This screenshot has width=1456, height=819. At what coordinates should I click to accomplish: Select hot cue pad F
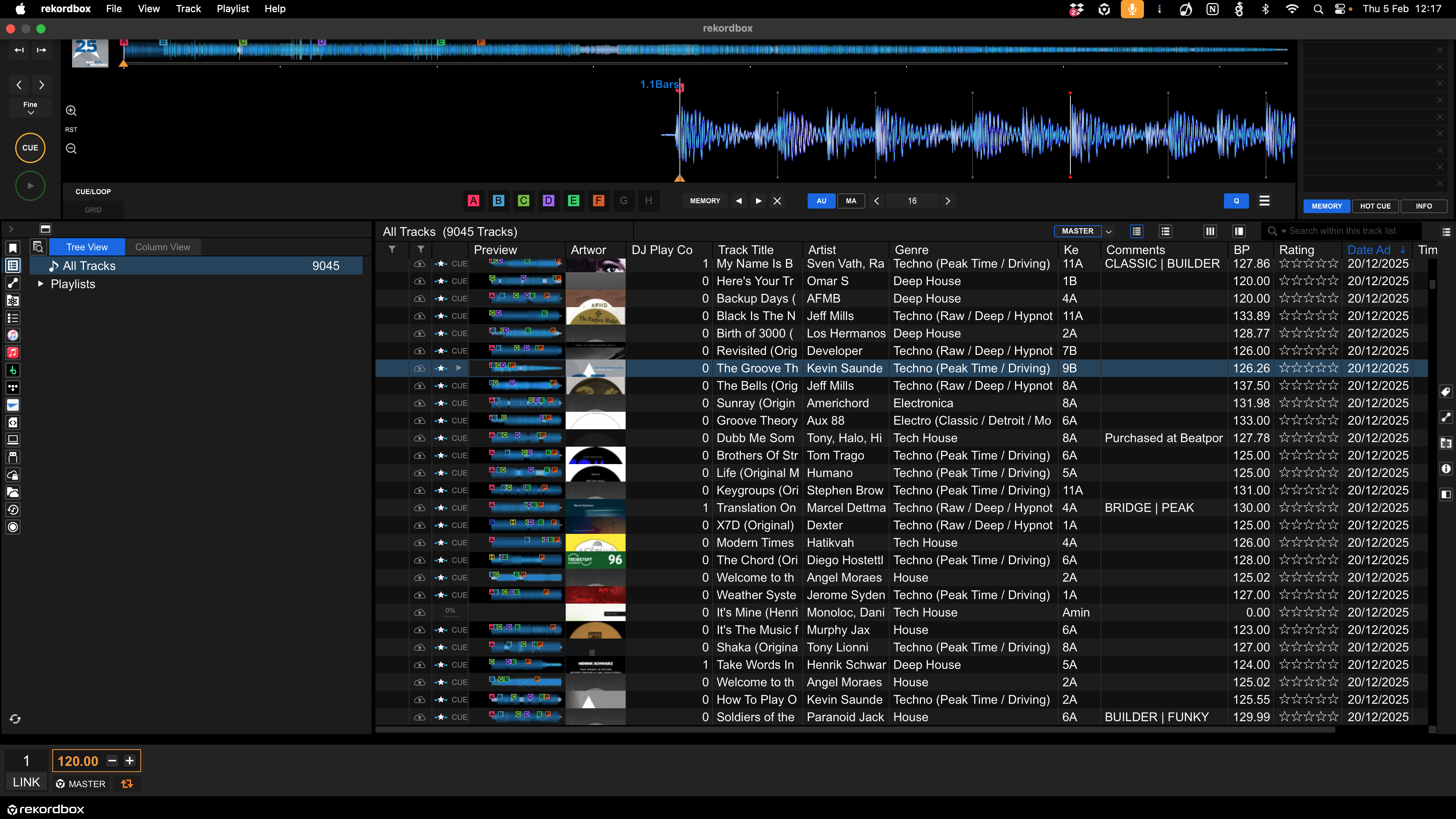click(599, 201)
